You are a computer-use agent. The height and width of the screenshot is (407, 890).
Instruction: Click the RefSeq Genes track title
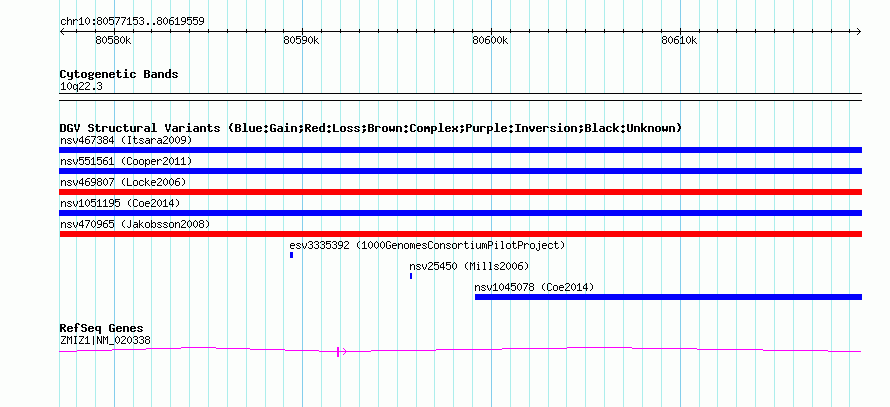[x=101, y=329]
